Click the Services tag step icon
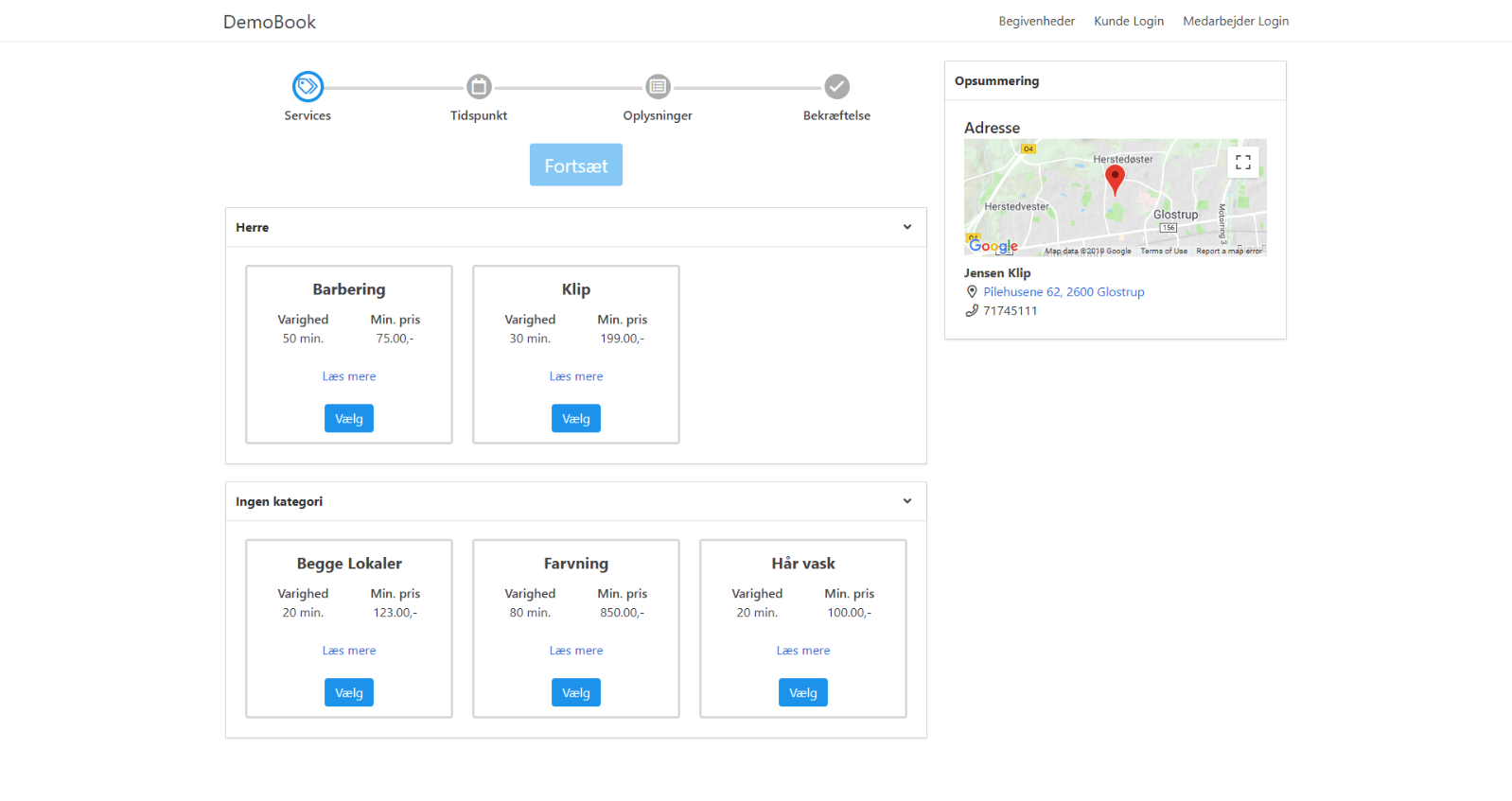 pyautogui.click(x=308, y=87)
